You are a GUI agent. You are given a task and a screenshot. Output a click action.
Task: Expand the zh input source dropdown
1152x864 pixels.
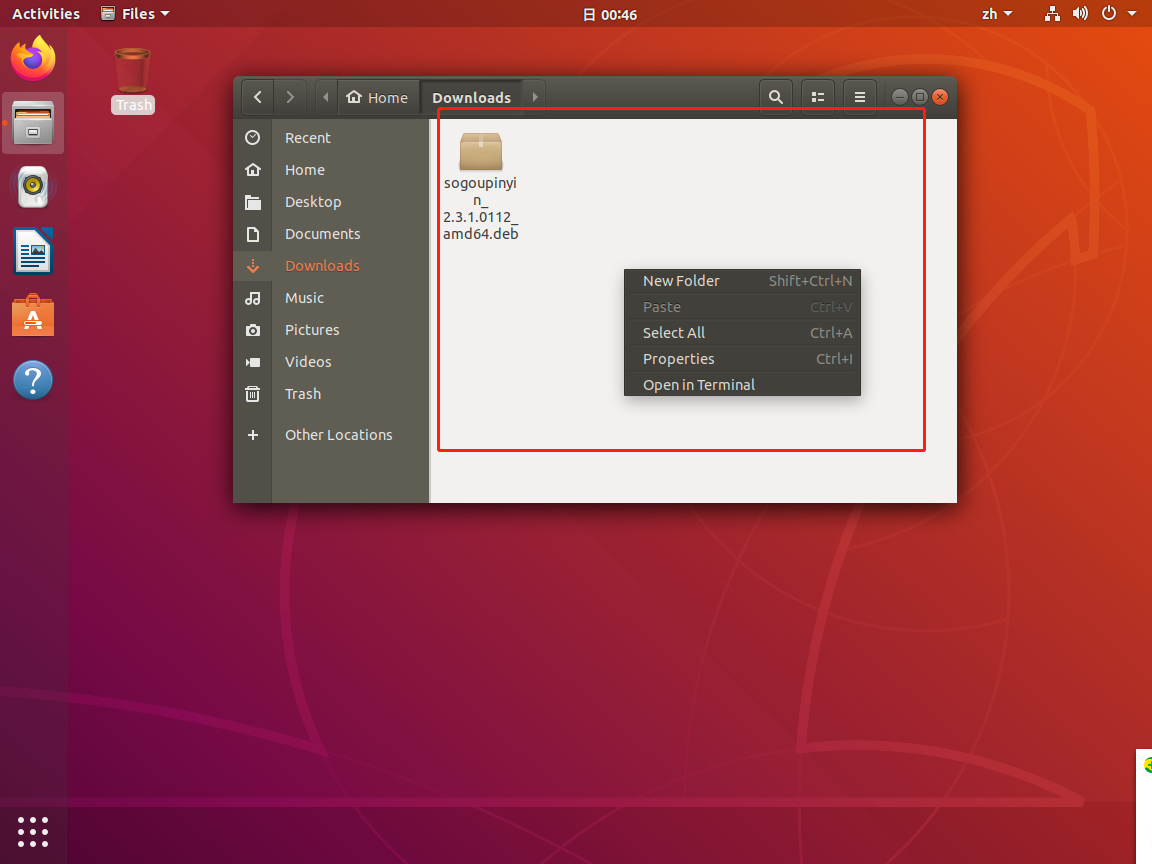(x=997, y=13)
